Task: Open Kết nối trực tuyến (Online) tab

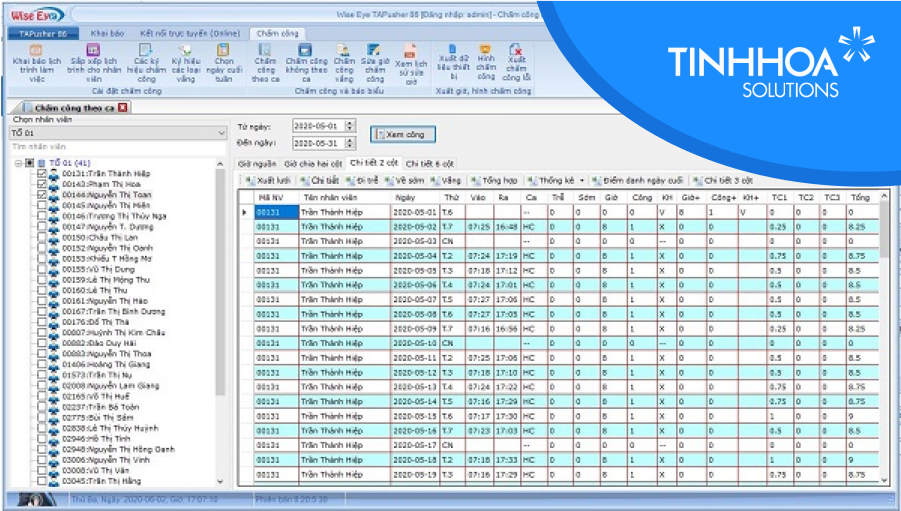Action: (190, 33)
